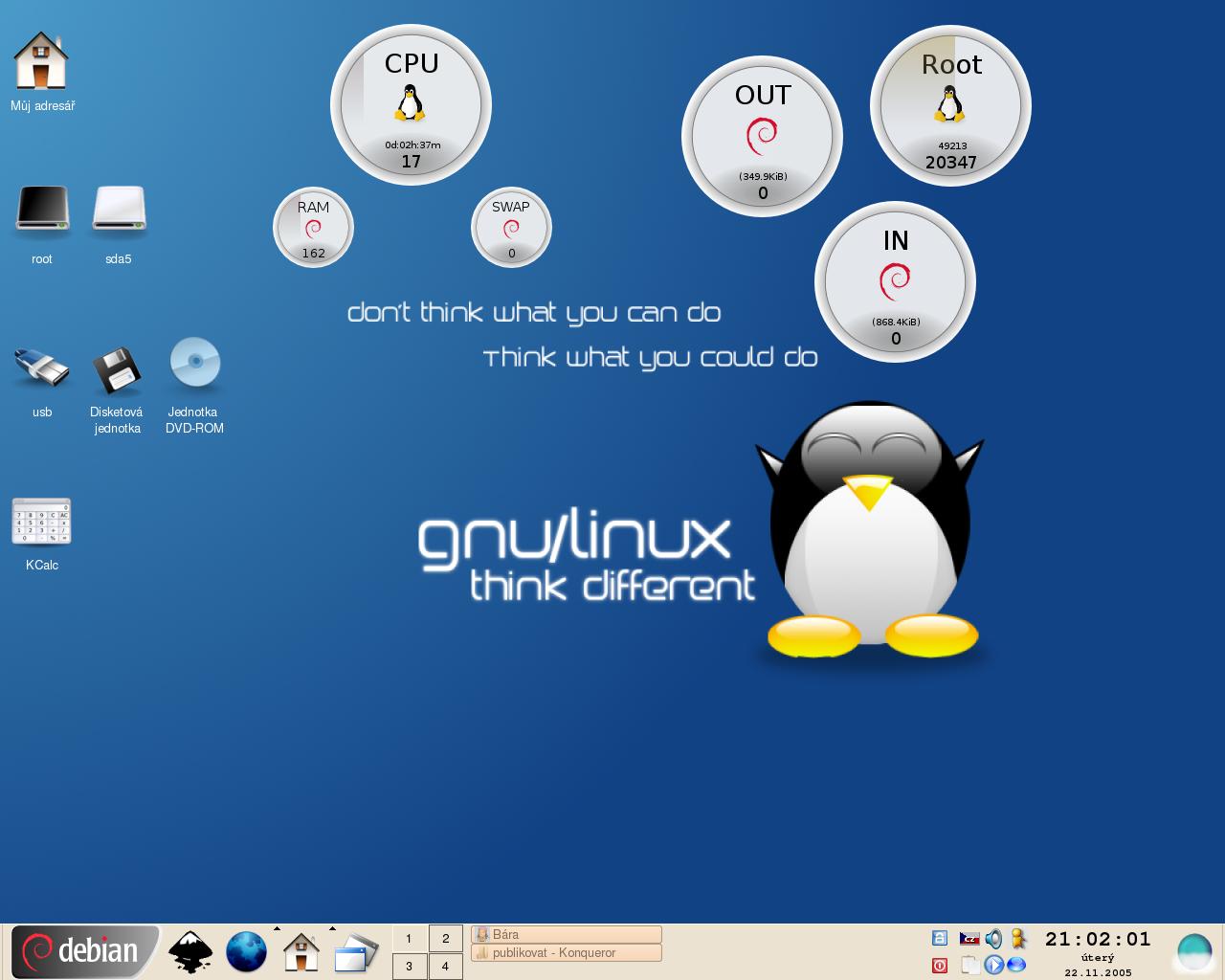The width and height of the screenshot is (1225, 980).
Task: Open the home folder icon in the panel
Action: [301, 952]
